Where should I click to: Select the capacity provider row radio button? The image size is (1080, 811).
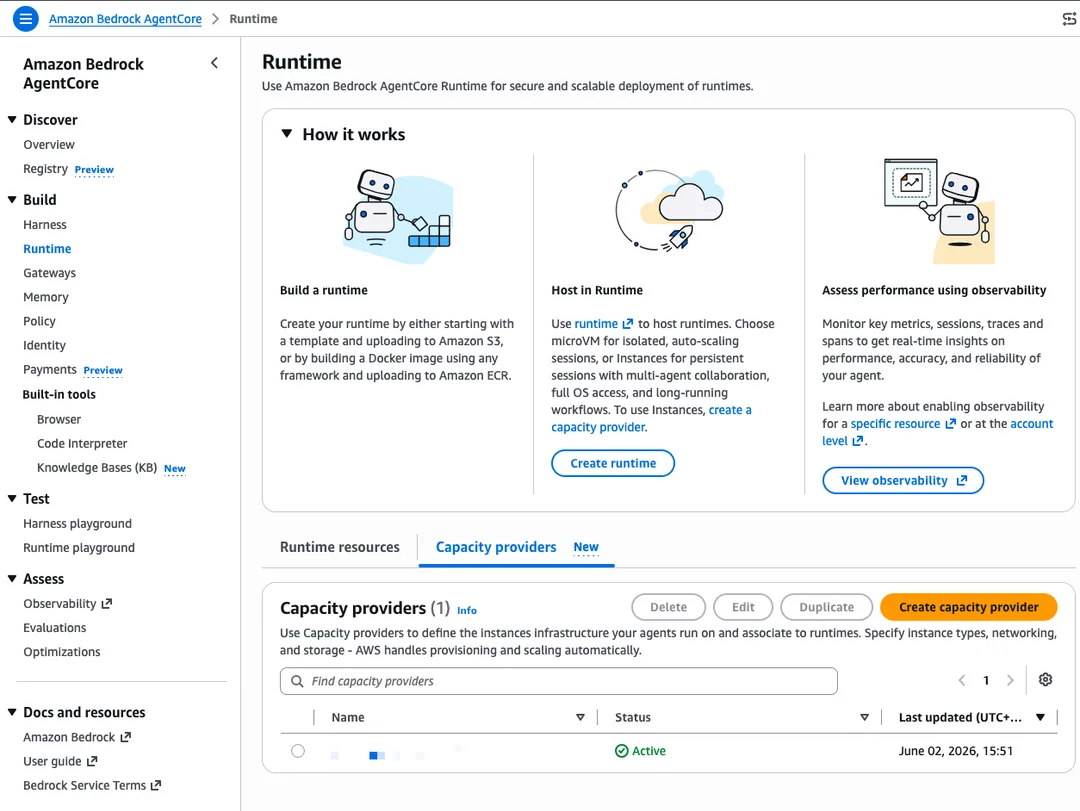point(298,751)
